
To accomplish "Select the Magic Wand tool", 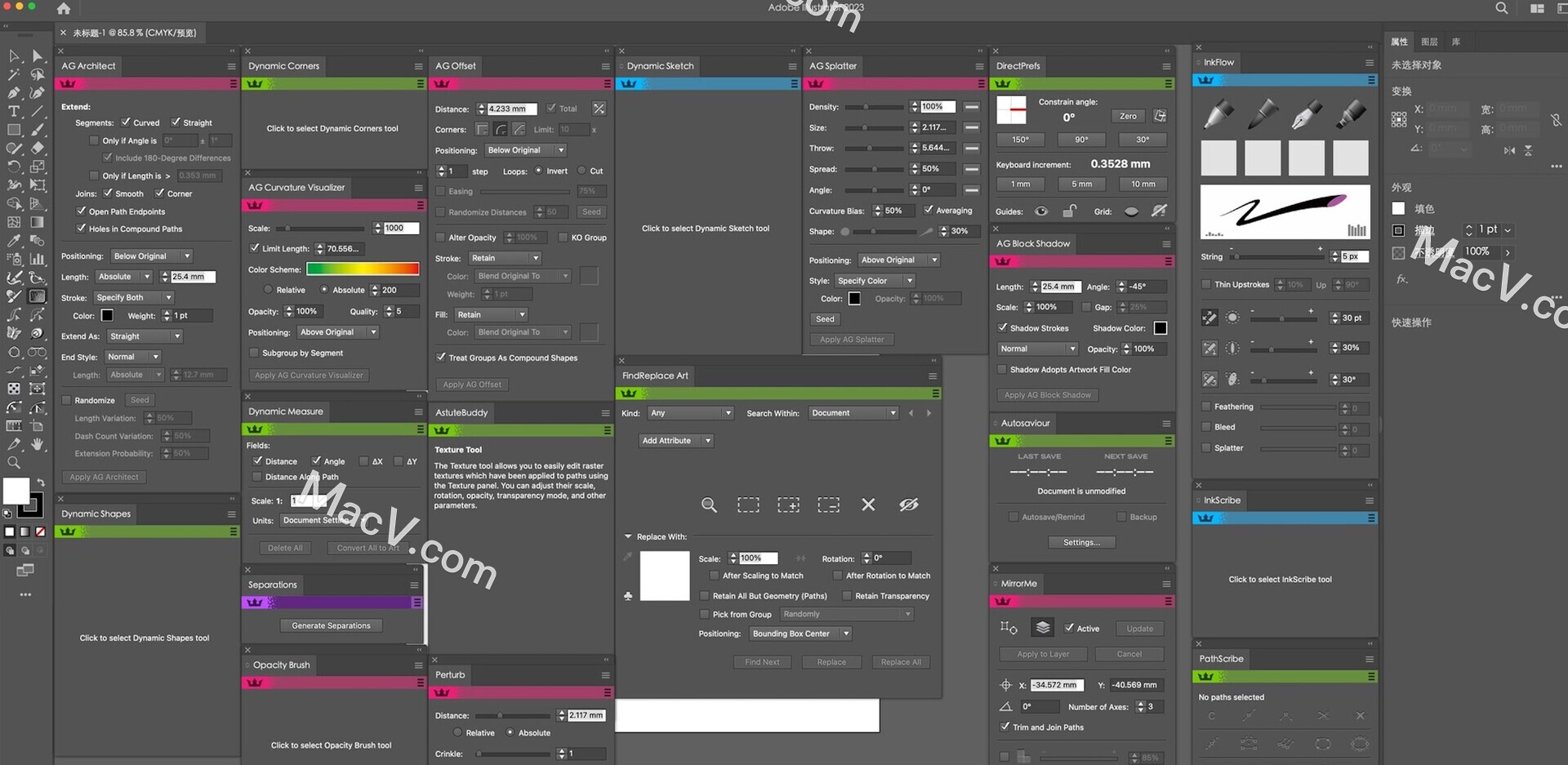I will (x=14, y=74).
